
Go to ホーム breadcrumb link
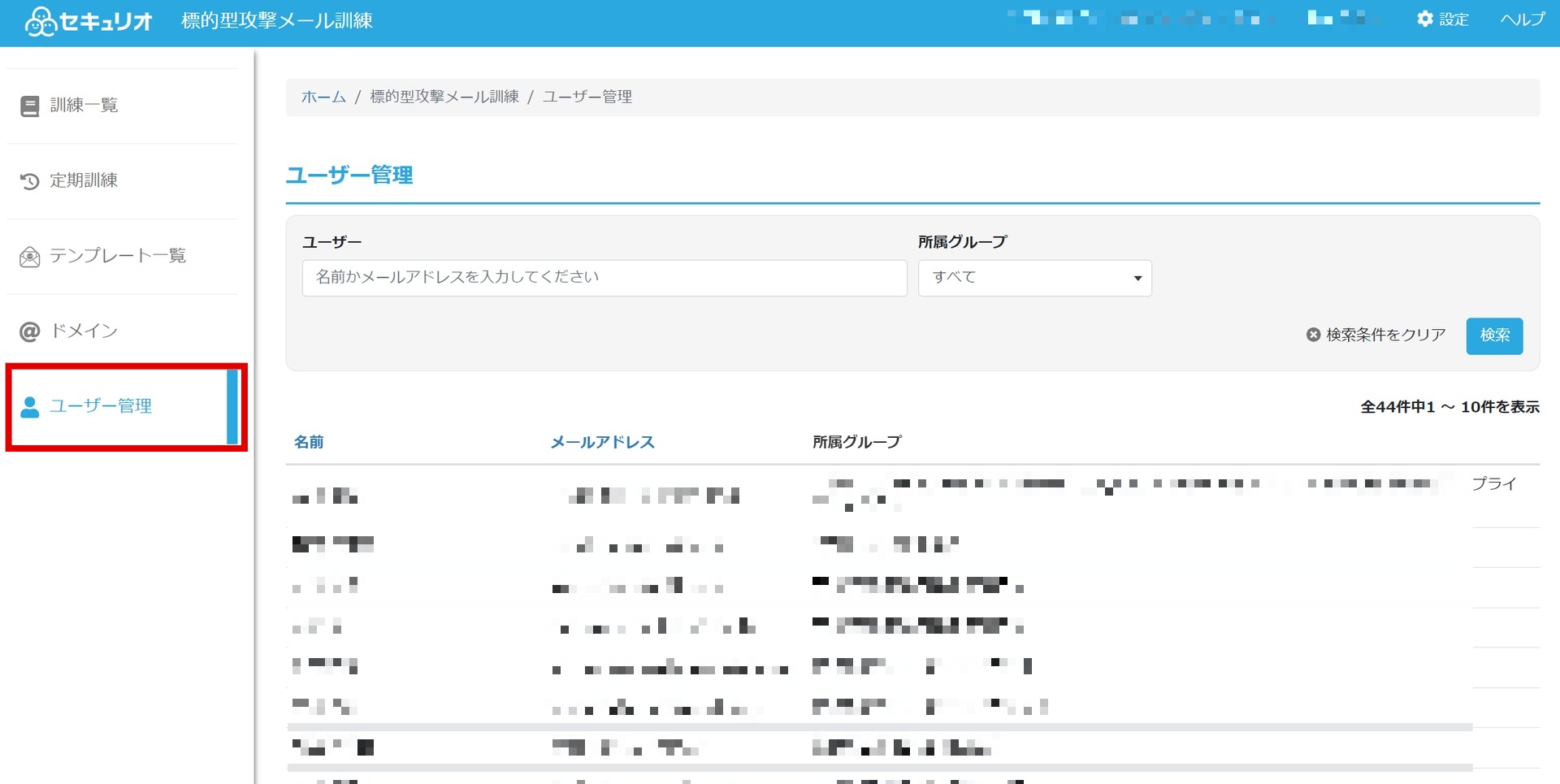[x=323, y=97]
